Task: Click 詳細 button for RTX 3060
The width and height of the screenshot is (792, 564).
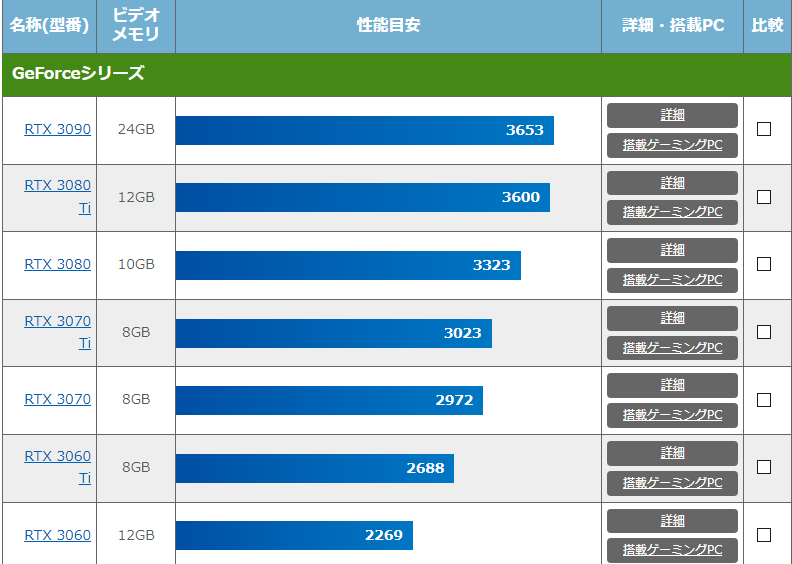Action: (672, 521)
